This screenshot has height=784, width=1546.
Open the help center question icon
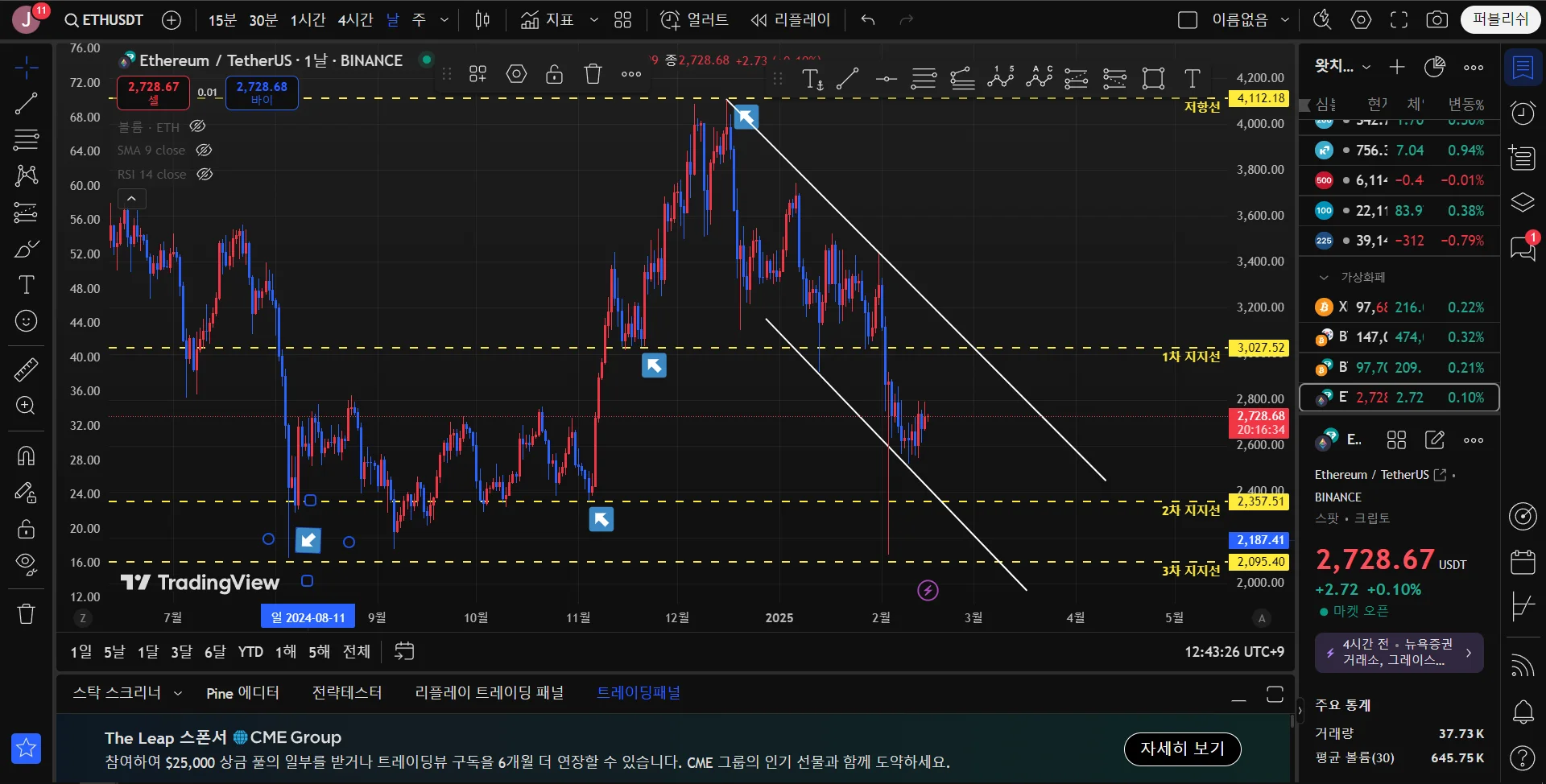(1523, 757)
